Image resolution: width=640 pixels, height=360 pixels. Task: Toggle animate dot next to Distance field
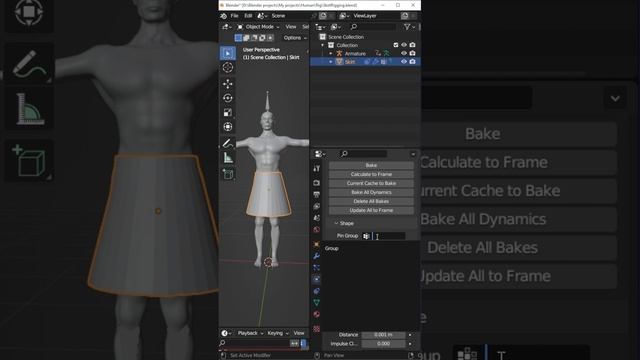[x=410, y=335]
